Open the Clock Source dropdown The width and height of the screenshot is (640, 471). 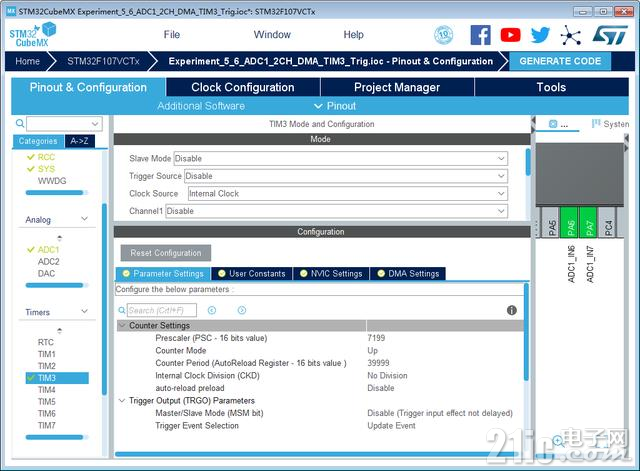coord(348,193)
